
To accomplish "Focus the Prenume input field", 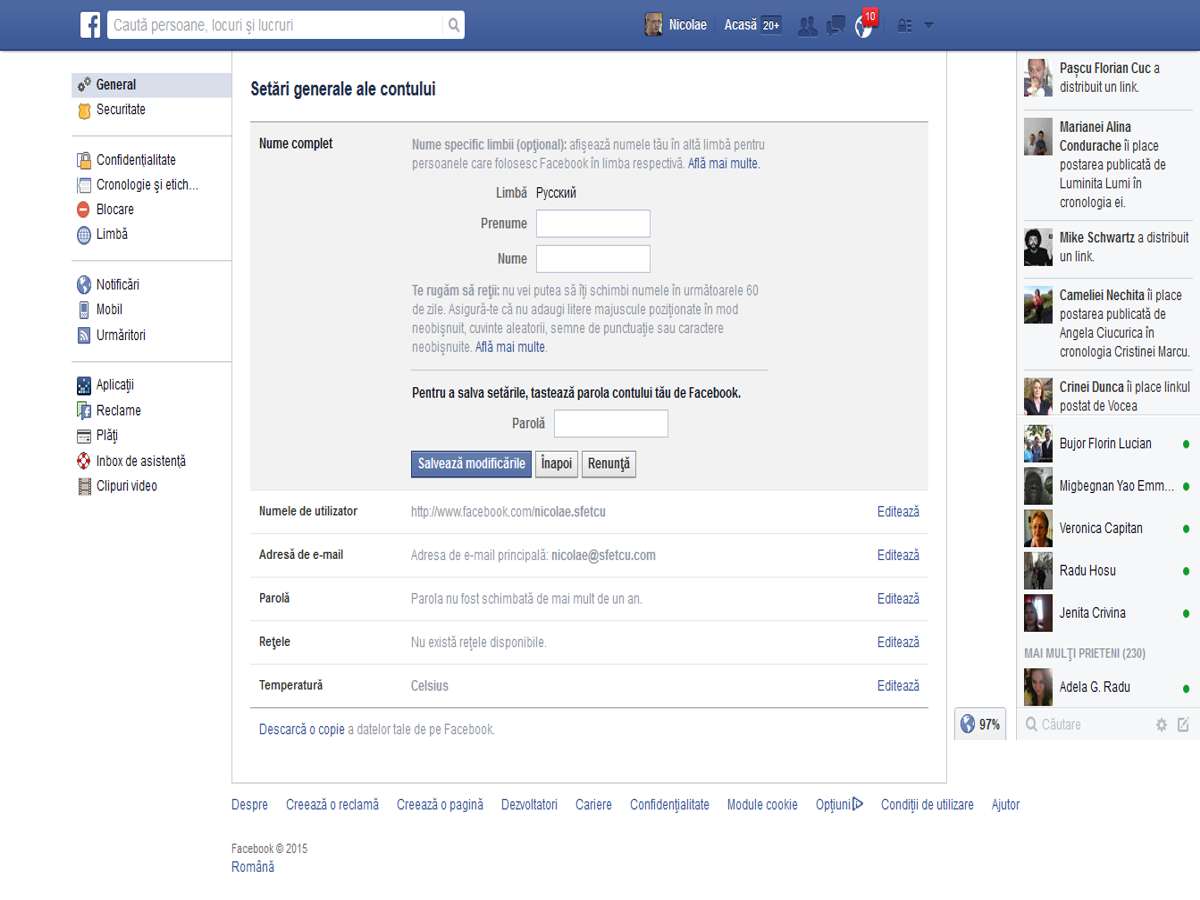I will click(x=593, y=224).
